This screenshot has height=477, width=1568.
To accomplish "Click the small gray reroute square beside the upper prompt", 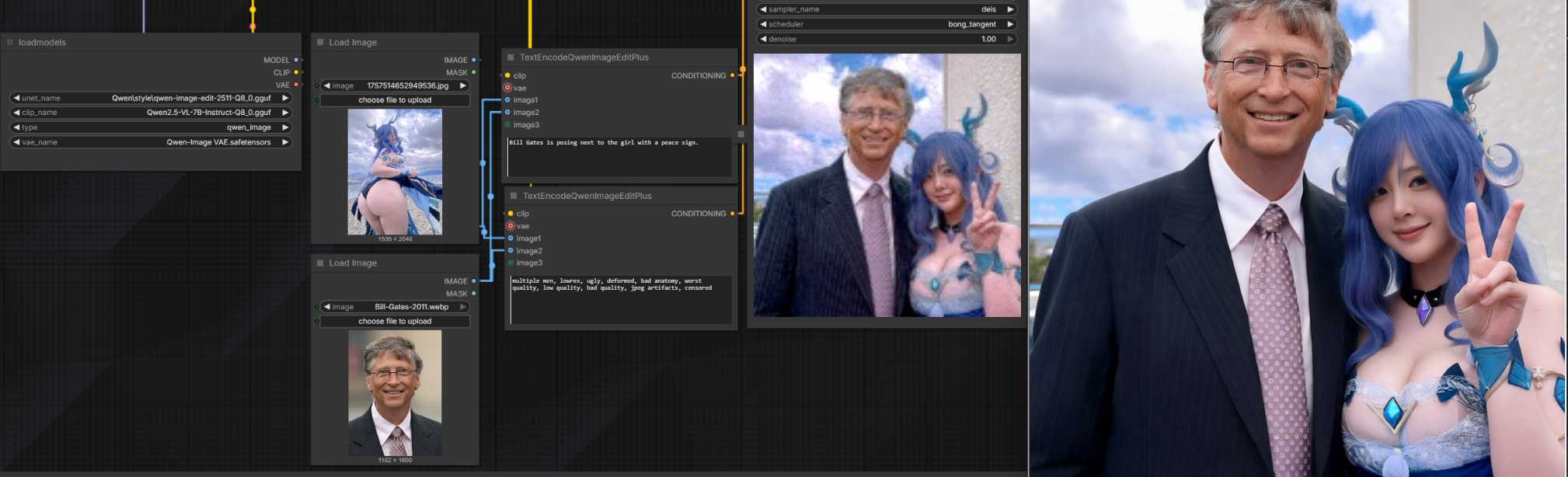I will click(x=741, y=134).
